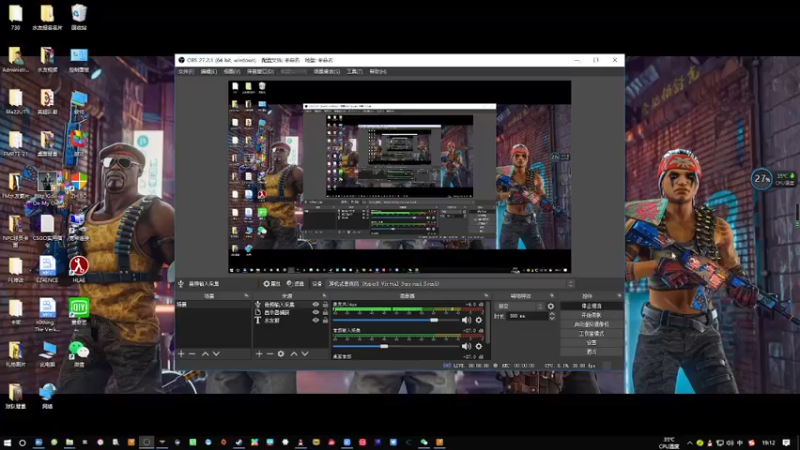Remove the selected scene with the minus icon
The width and height of the screenshot is (800, 450).
pyautogui.click(x=192, y=354)
